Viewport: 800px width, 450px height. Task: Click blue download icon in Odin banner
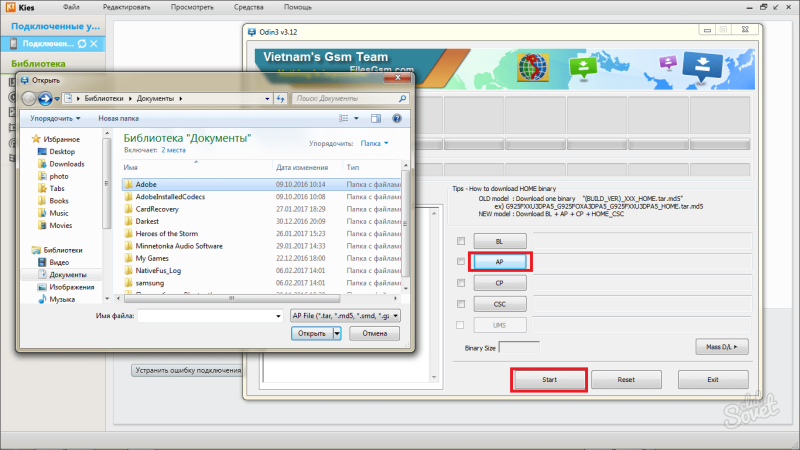tap(703, 66)
